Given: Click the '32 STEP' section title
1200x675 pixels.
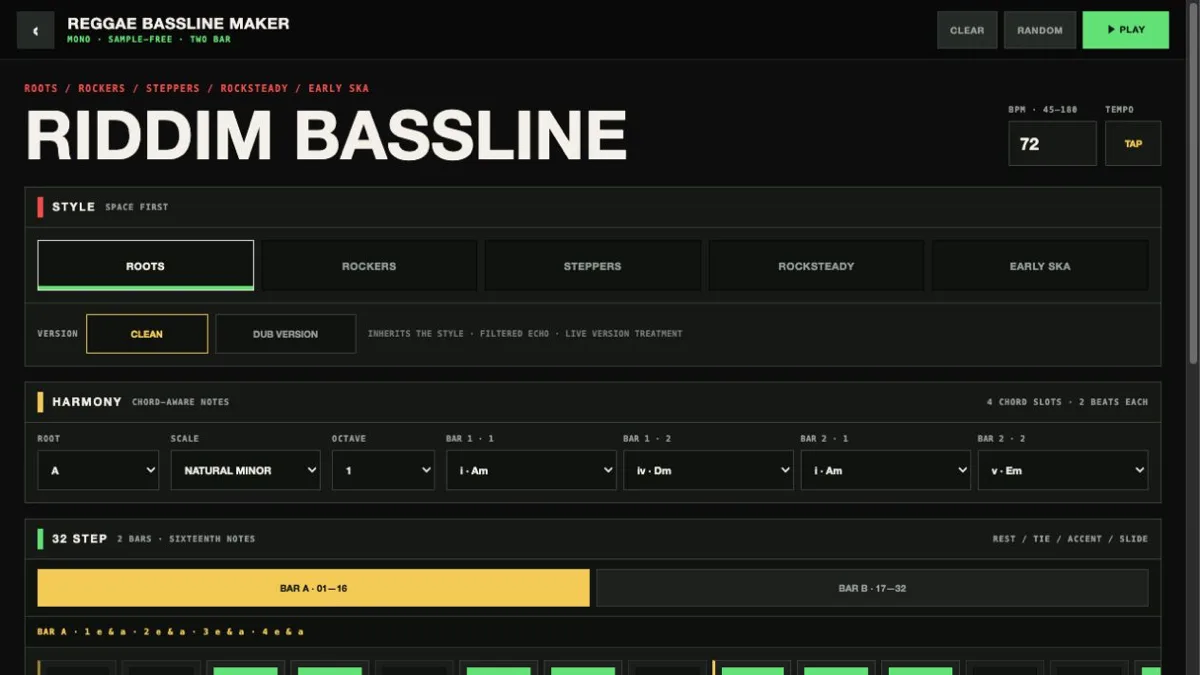Looking at the screenshot, I should pyautogui.click(x=79, y=538).
